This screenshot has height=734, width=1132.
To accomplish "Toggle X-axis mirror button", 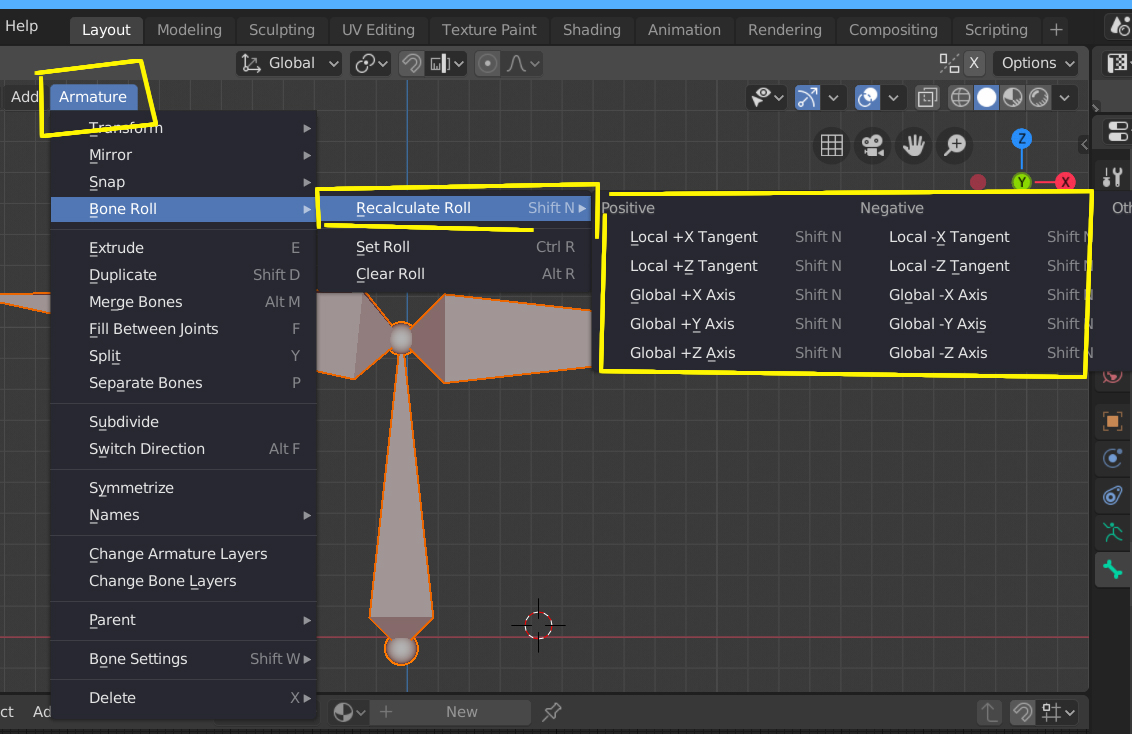I will tap(975, 63).
